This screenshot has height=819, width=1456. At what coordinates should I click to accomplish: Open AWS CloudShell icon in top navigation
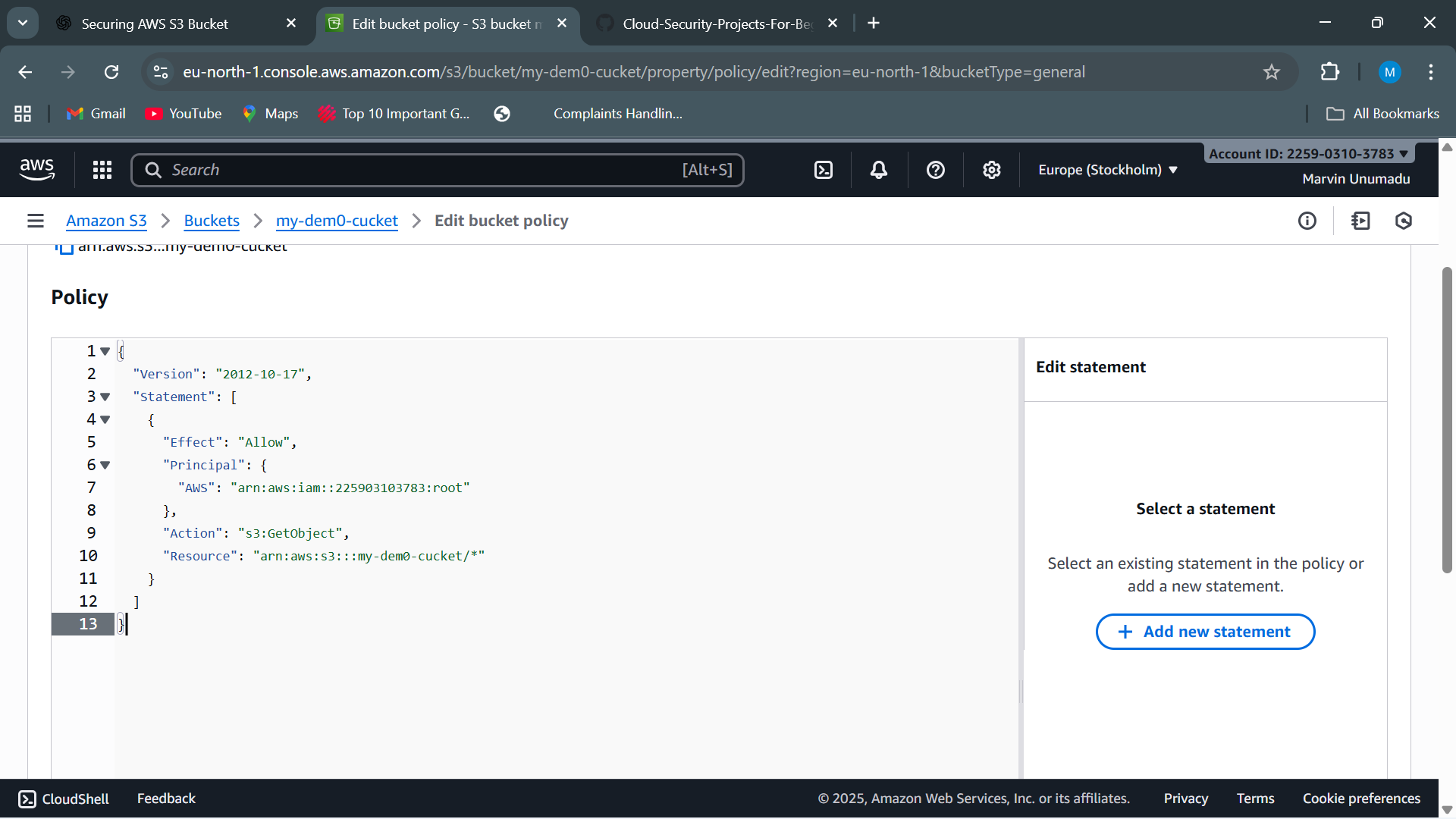[824, 170]
